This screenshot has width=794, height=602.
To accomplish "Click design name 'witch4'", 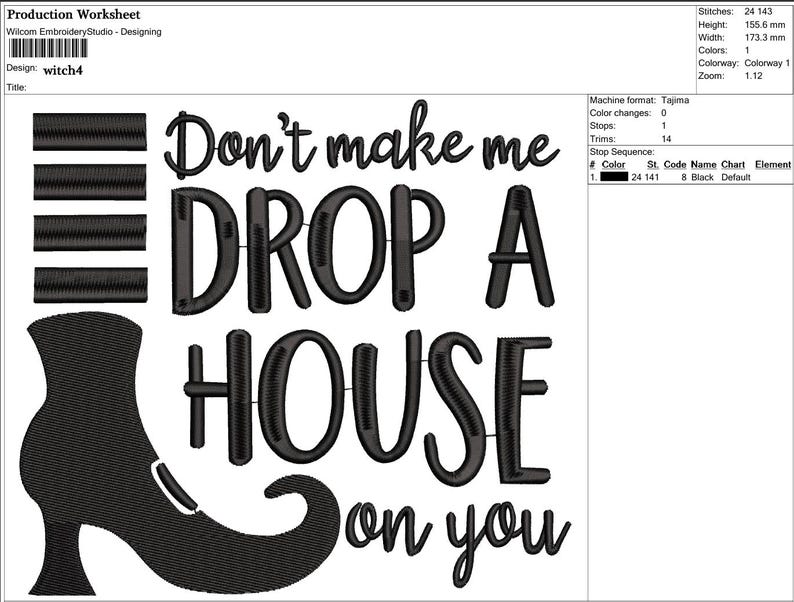I will pos(63,70).
